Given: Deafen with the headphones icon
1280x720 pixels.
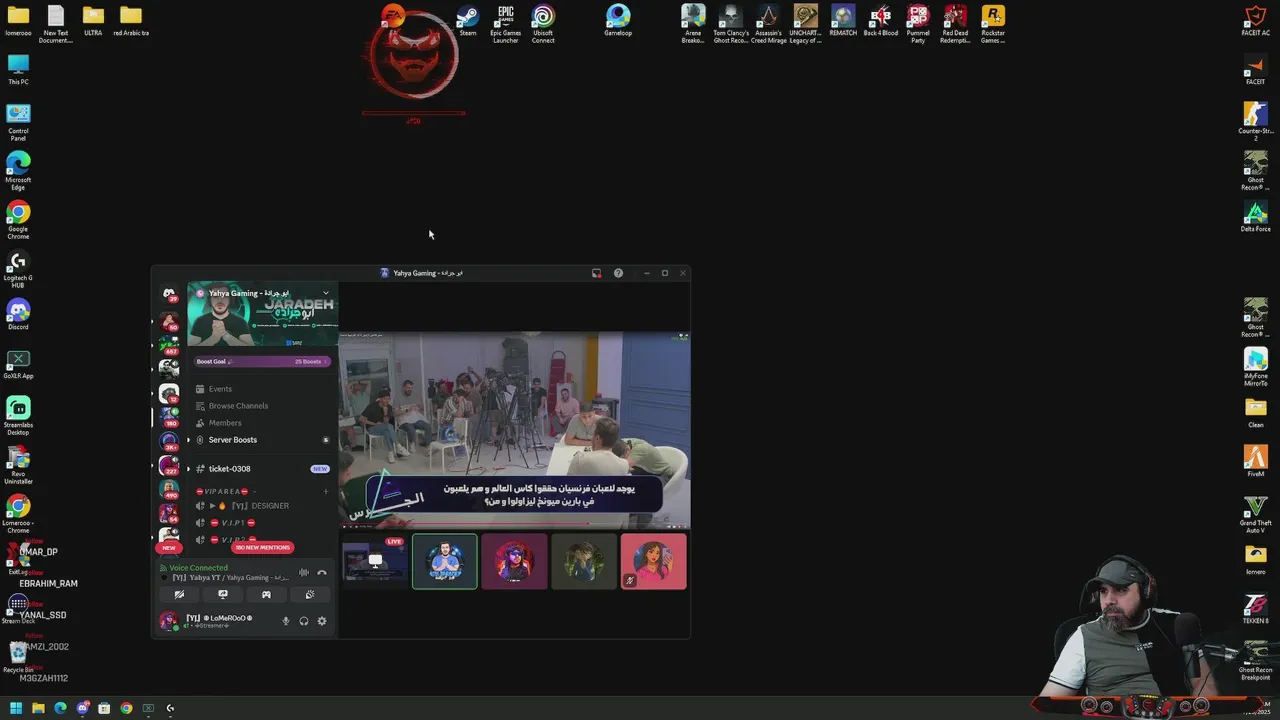Looking at the screenshot, I should (x=304, y=621).
